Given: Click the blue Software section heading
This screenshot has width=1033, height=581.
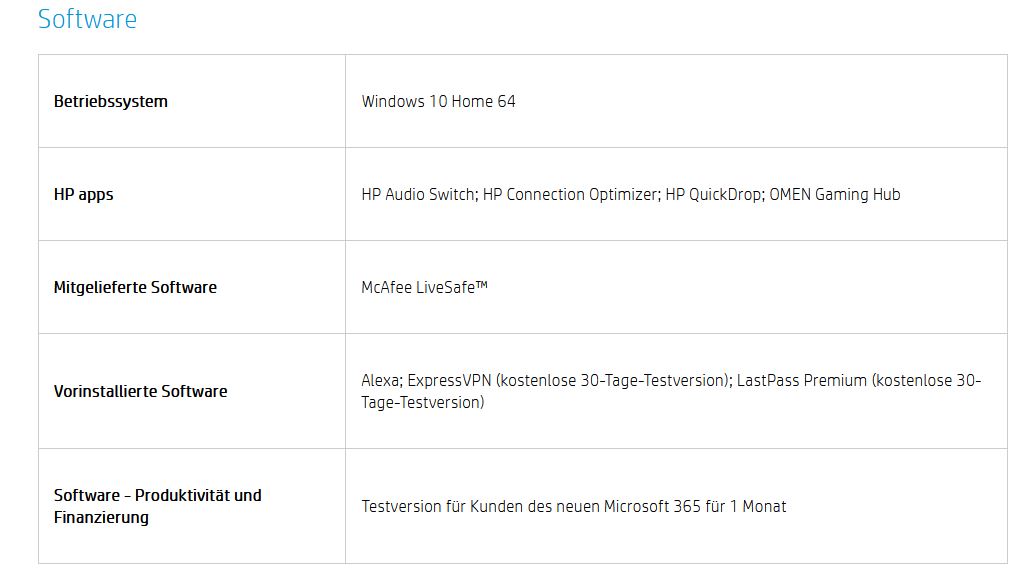Looking at the screenshot, I should point(87,19).
